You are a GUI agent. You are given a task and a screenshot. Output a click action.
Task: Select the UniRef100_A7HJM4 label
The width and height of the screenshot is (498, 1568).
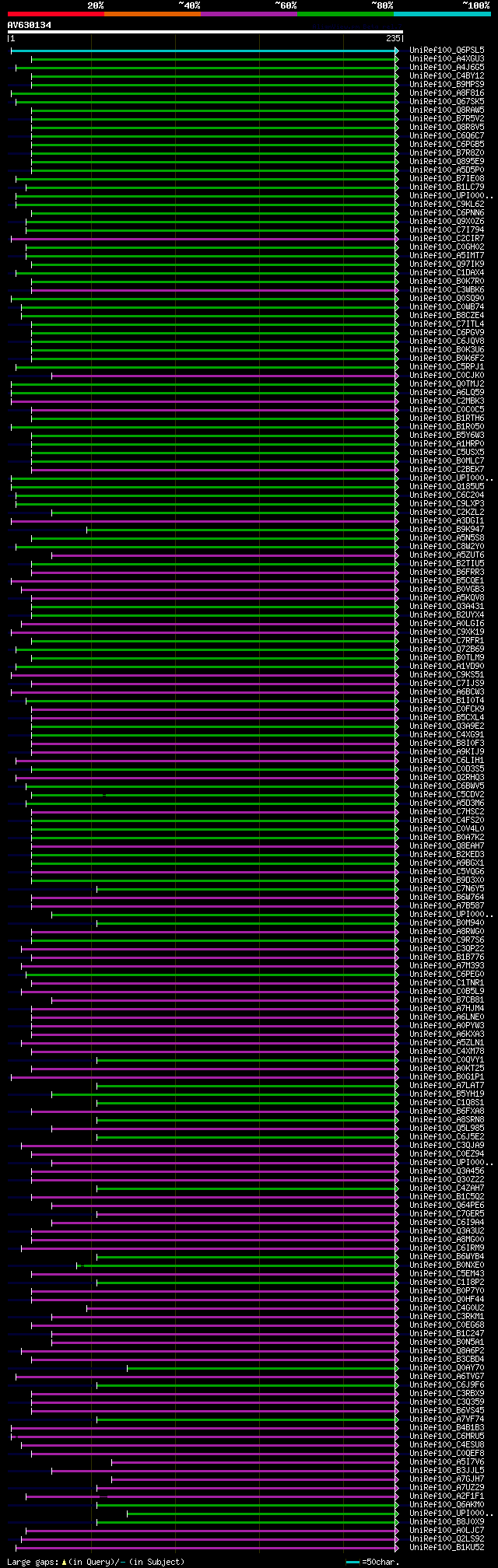click(447, 1009)
